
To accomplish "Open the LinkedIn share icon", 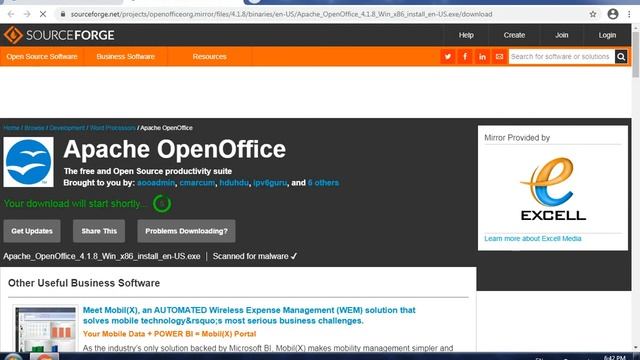I will pos(482,57).
